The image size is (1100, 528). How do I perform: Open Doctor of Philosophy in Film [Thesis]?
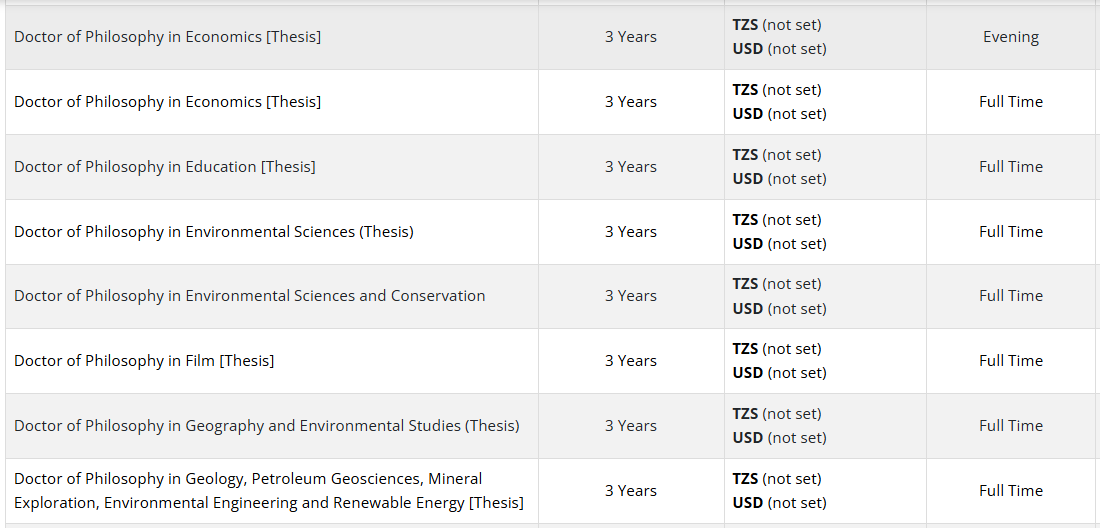tap(144, 361)
